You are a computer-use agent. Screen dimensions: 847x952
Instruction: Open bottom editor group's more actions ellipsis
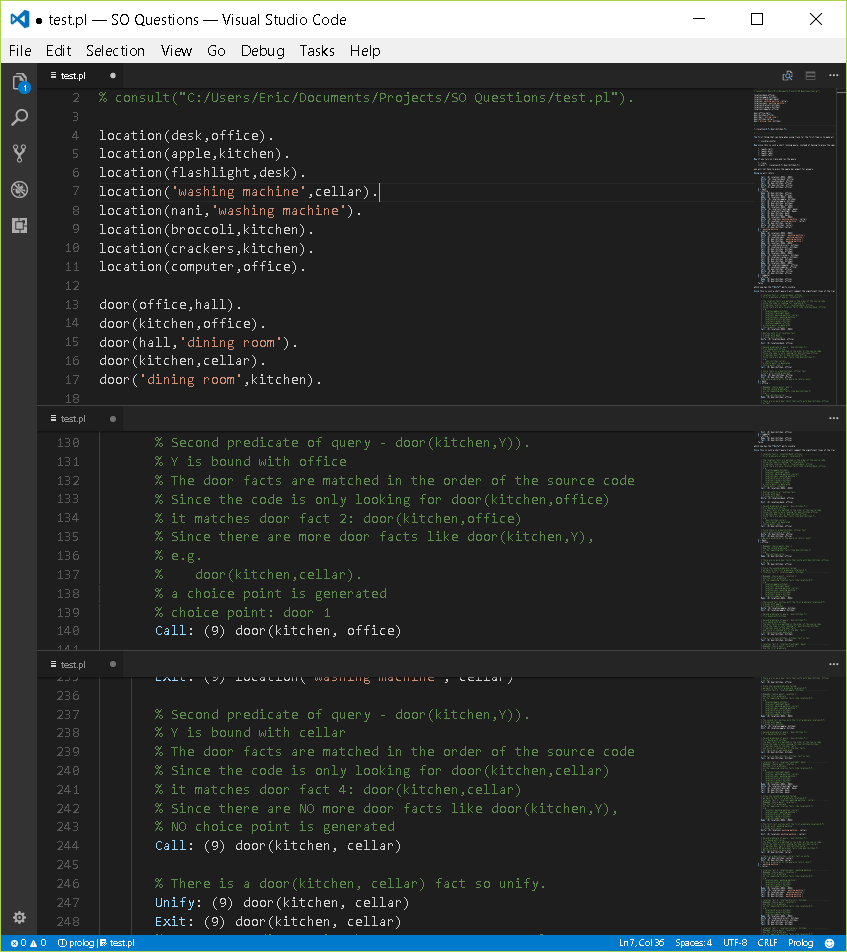pos(834,664)
